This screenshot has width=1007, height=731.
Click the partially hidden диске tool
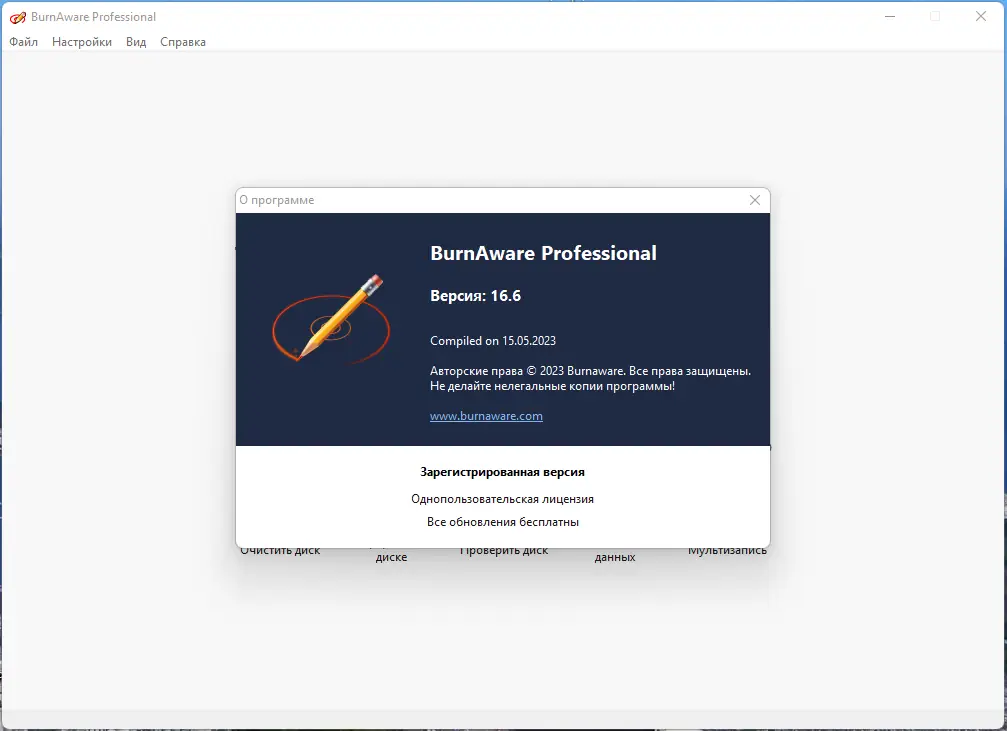click(x=390, y=556)
